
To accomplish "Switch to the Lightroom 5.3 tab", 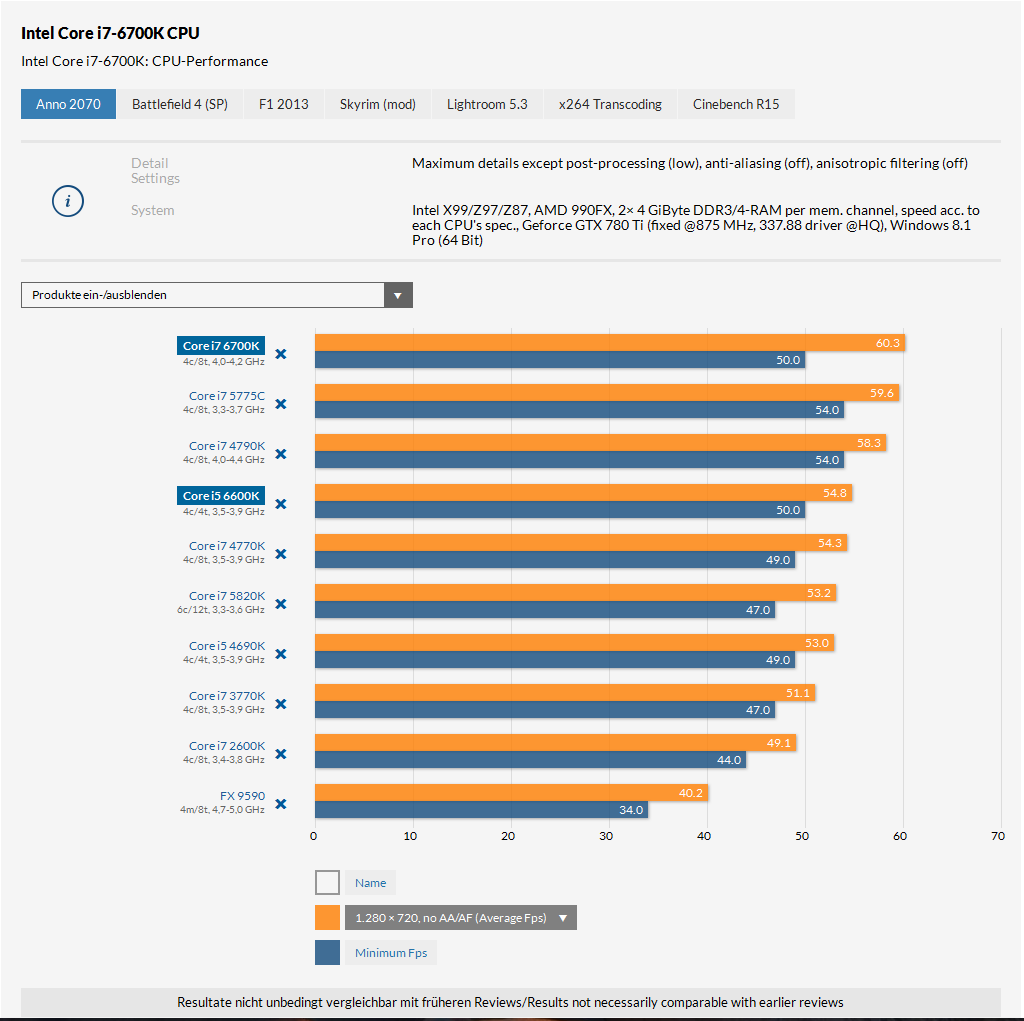I will (487, 104).
